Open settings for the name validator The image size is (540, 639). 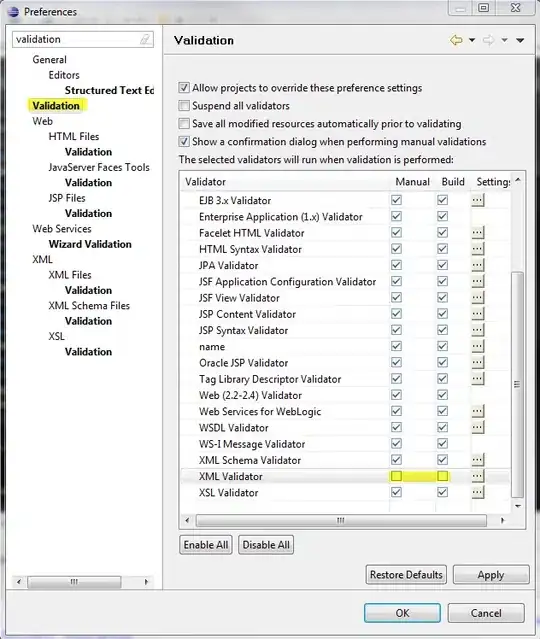tap(478, 346)
